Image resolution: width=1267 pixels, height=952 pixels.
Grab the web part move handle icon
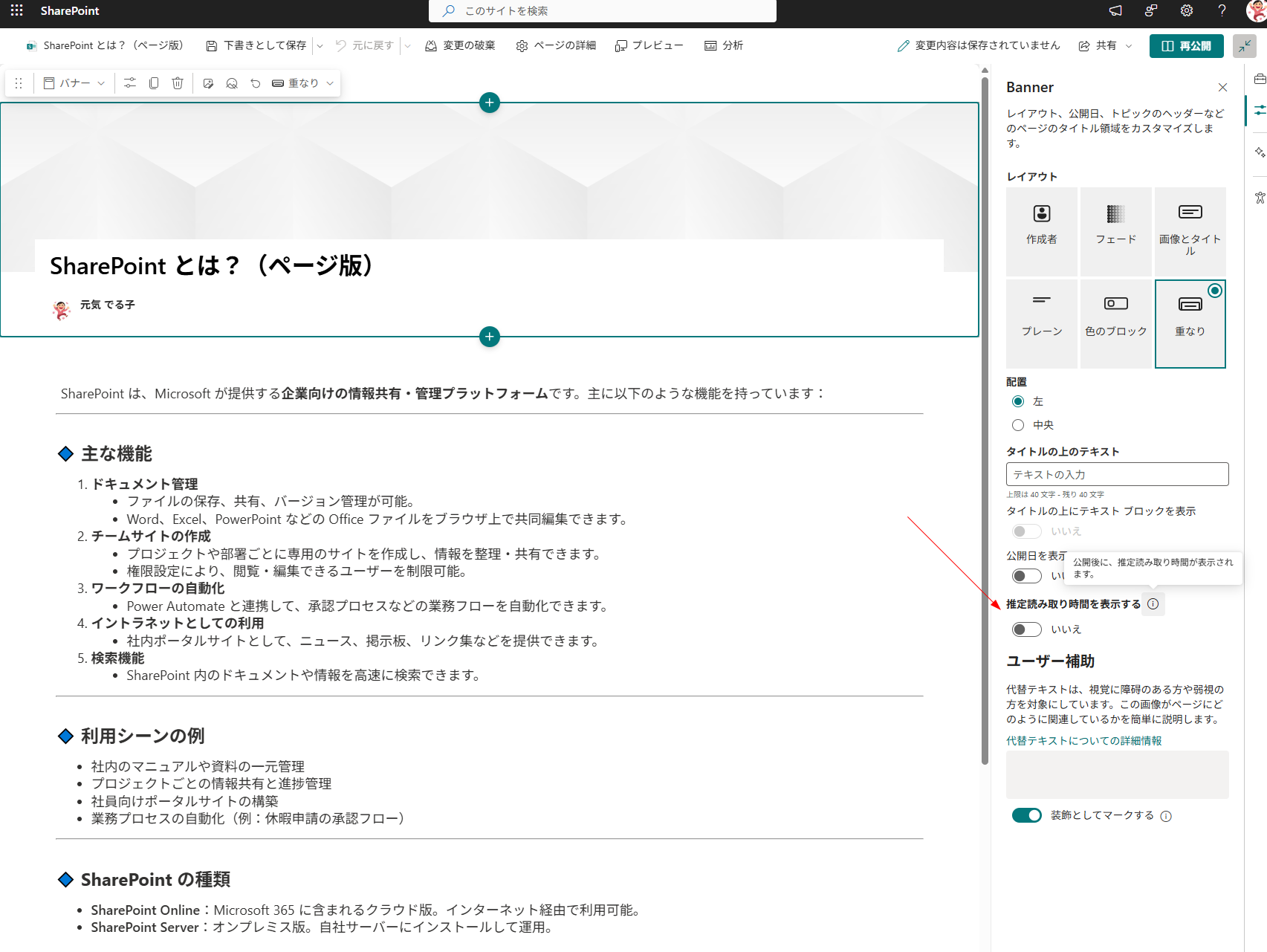pos(19,83)
